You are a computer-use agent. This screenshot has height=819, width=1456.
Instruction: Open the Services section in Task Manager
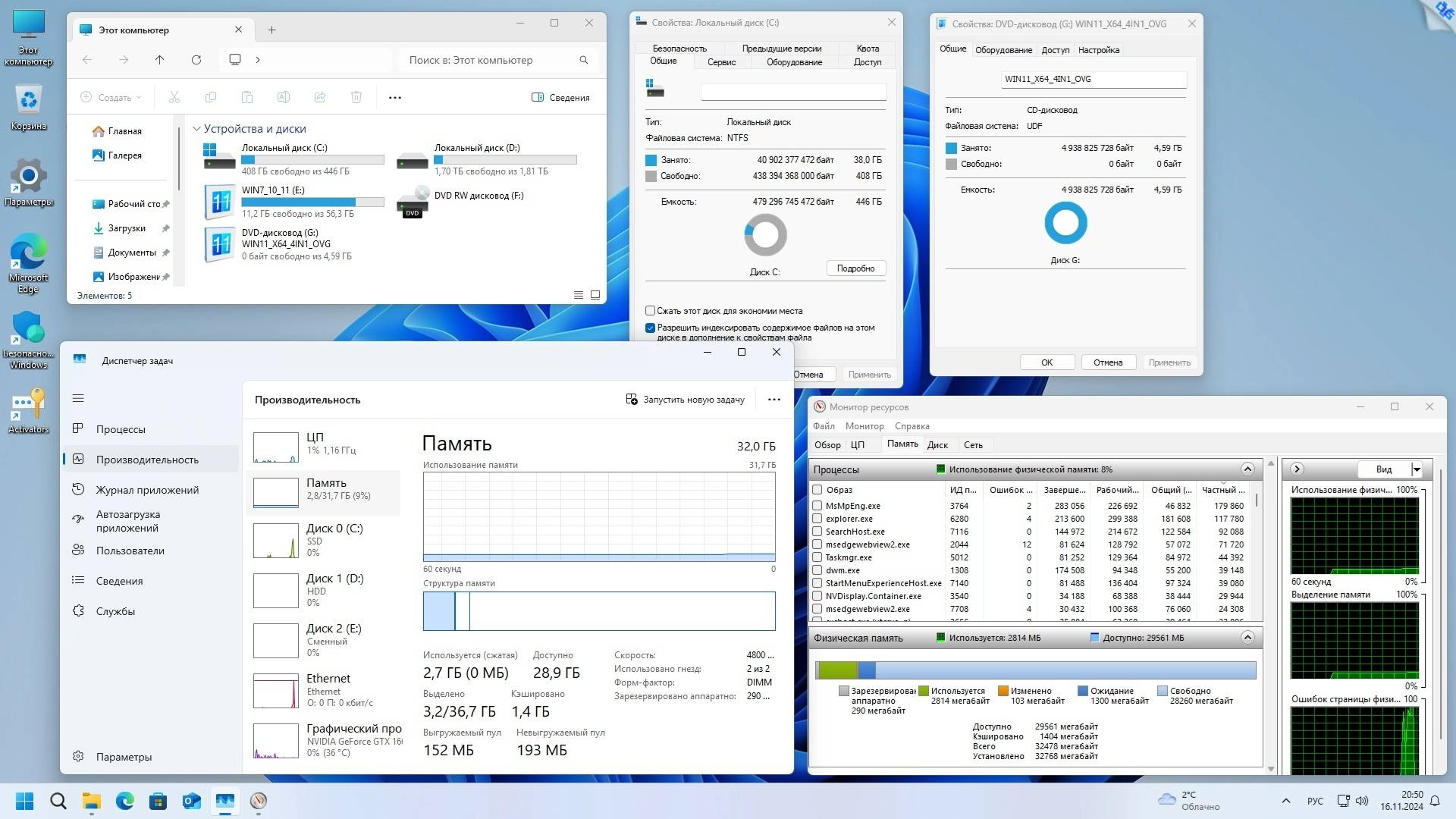click(114, 610)
